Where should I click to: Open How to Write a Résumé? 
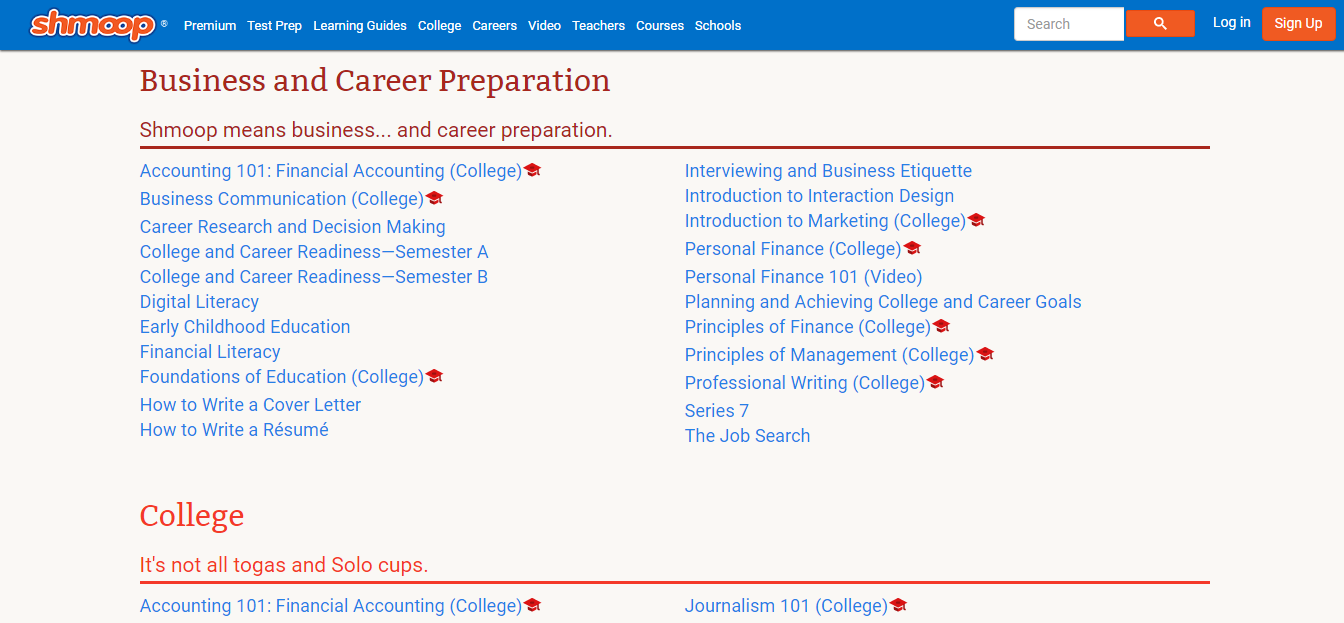(234, 430)
